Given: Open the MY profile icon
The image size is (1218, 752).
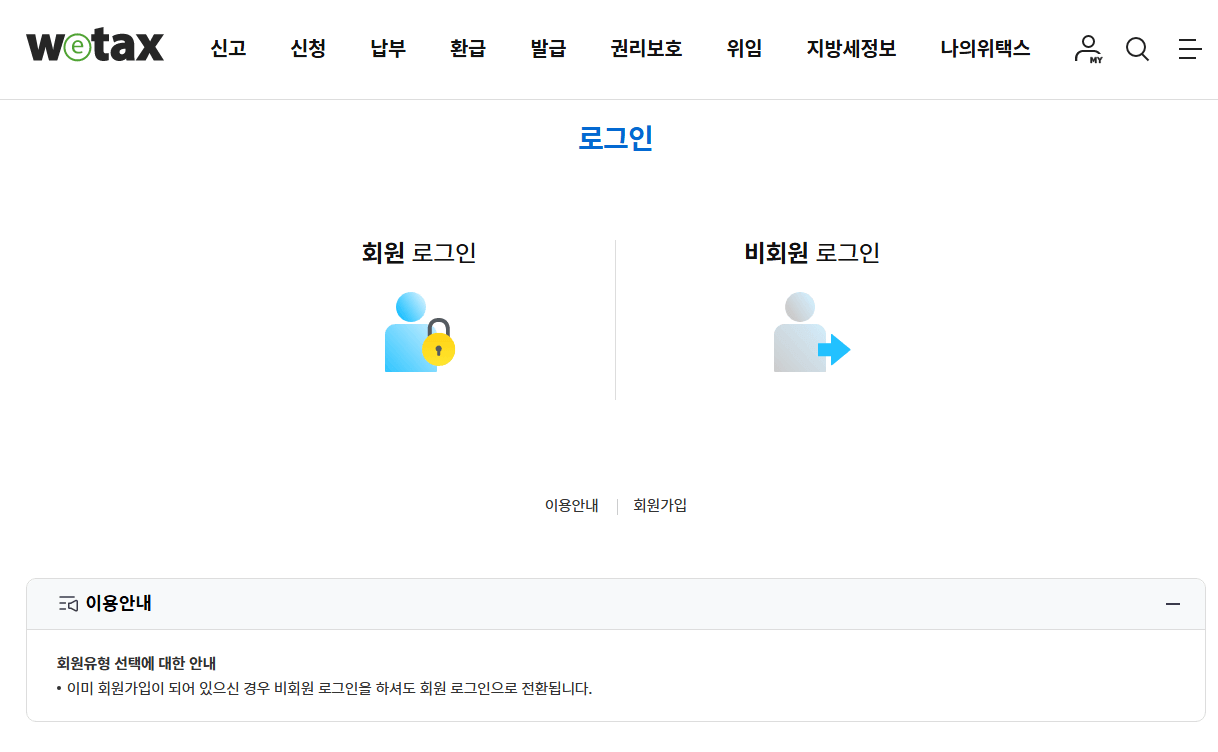Looking at the screenshot, I should (1088, 49).
